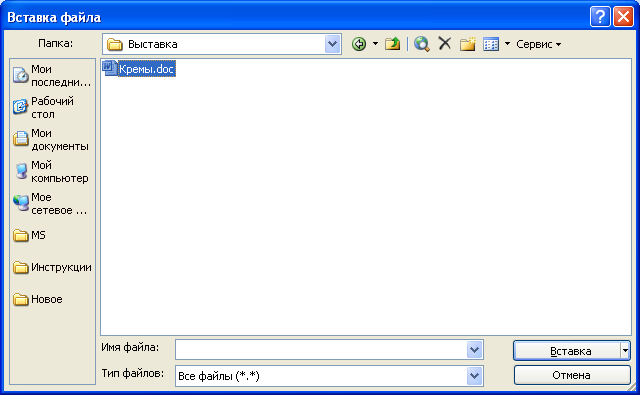Image resolution: width=640 pixels, height=395 pixels.
Task: Open Мои последние документы in the places bar
Action: [52, 75]
